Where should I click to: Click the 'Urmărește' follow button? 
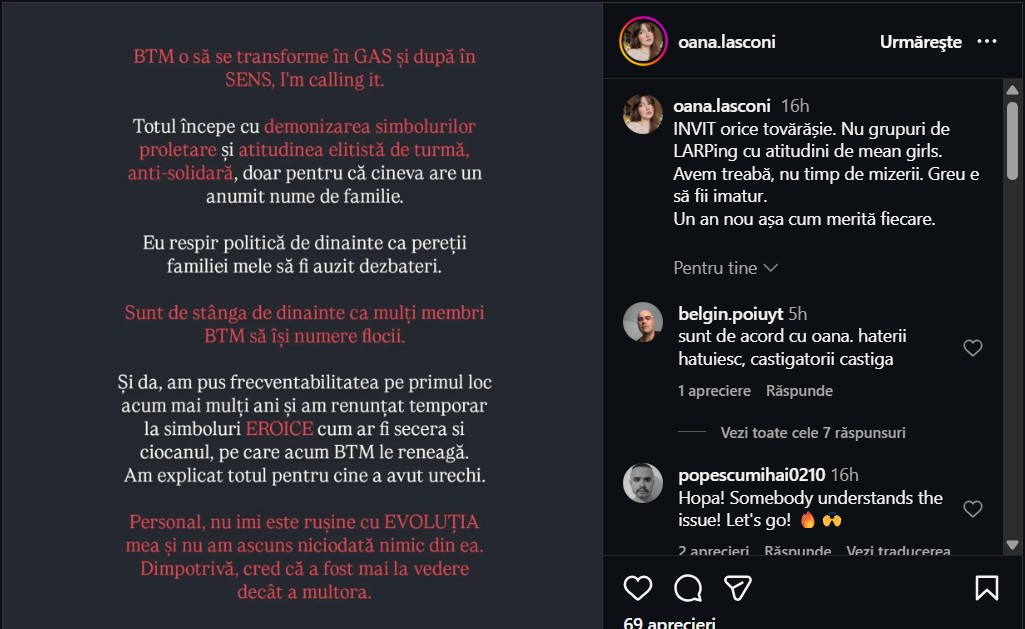(920, 42)
